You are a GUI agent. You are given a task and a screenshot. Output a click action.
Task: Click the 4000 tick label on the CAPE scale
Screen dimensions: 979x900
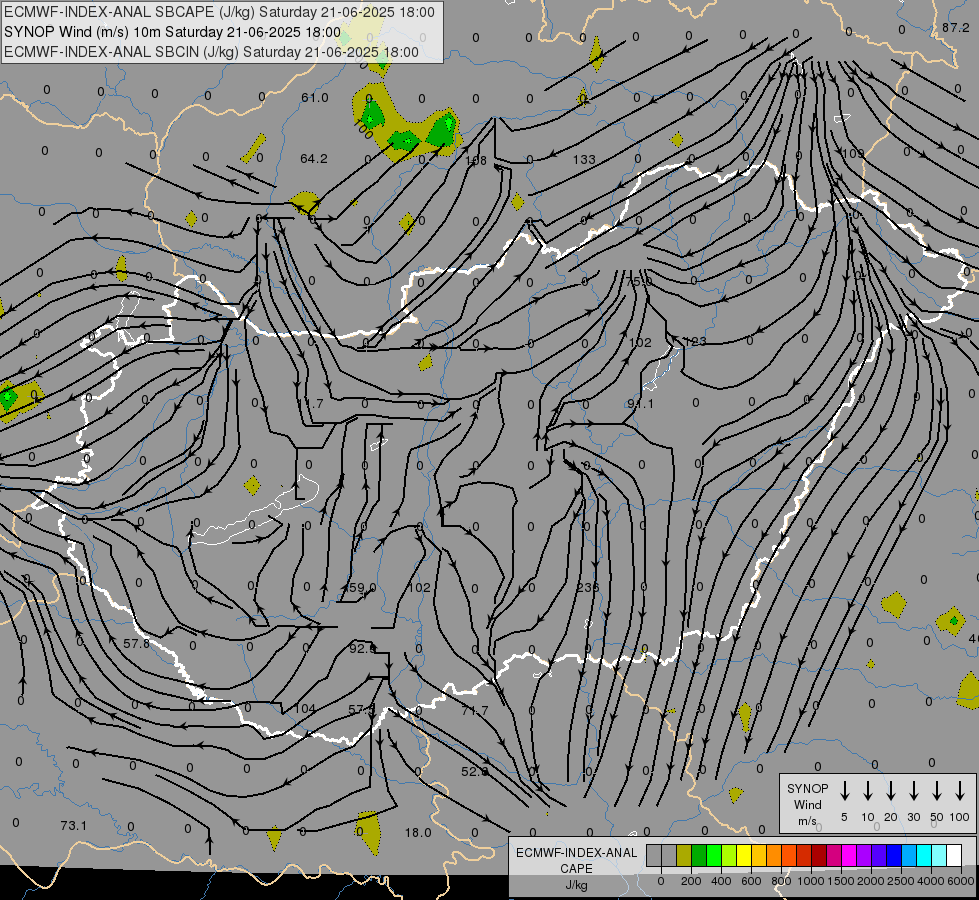coord(931,881)
